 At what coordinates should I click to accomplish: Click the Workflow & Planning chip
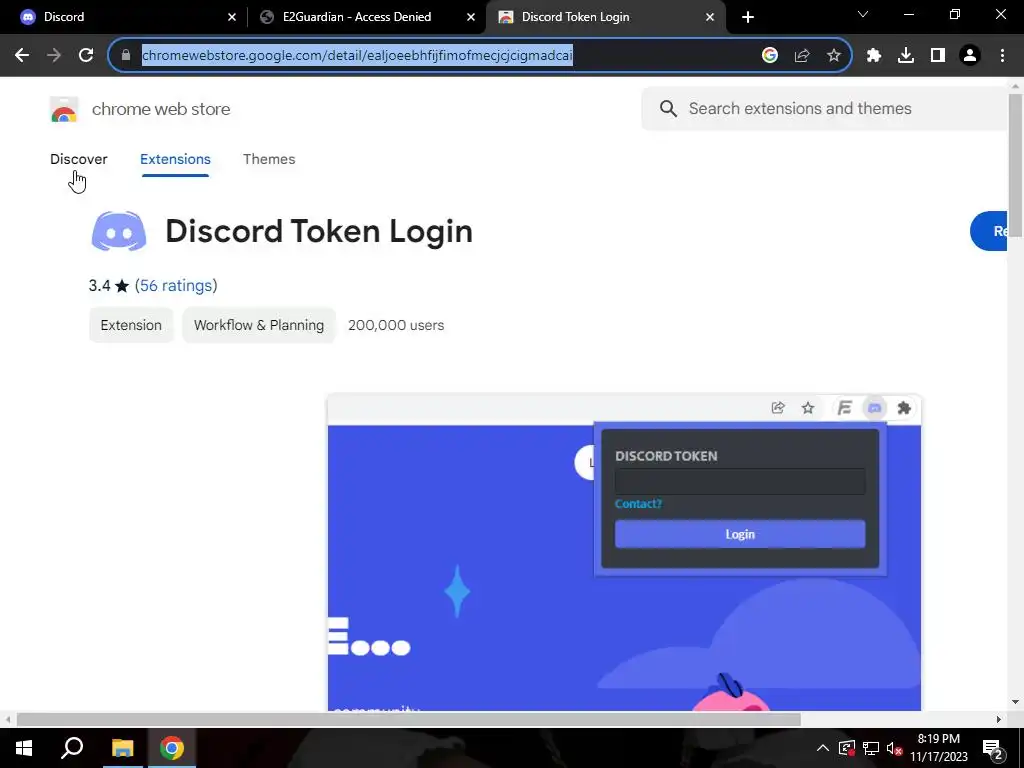click(x=259, y=325)
